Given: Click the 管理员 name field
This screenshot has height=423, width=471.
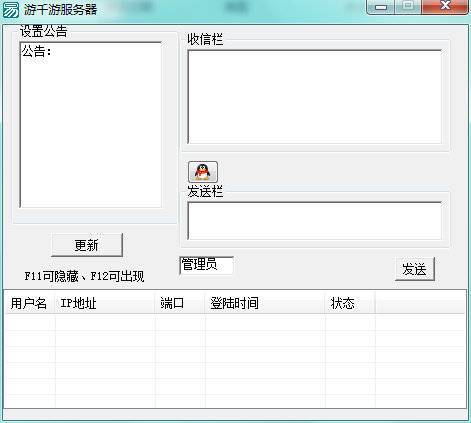Looking at the screenshot, I should 206,265.
